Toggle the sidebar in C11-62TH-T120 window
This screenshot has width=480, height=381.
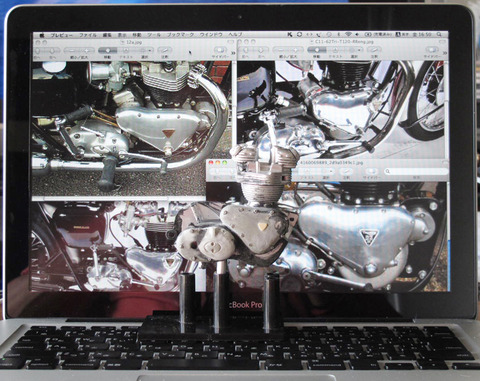[x=432, y=50]
